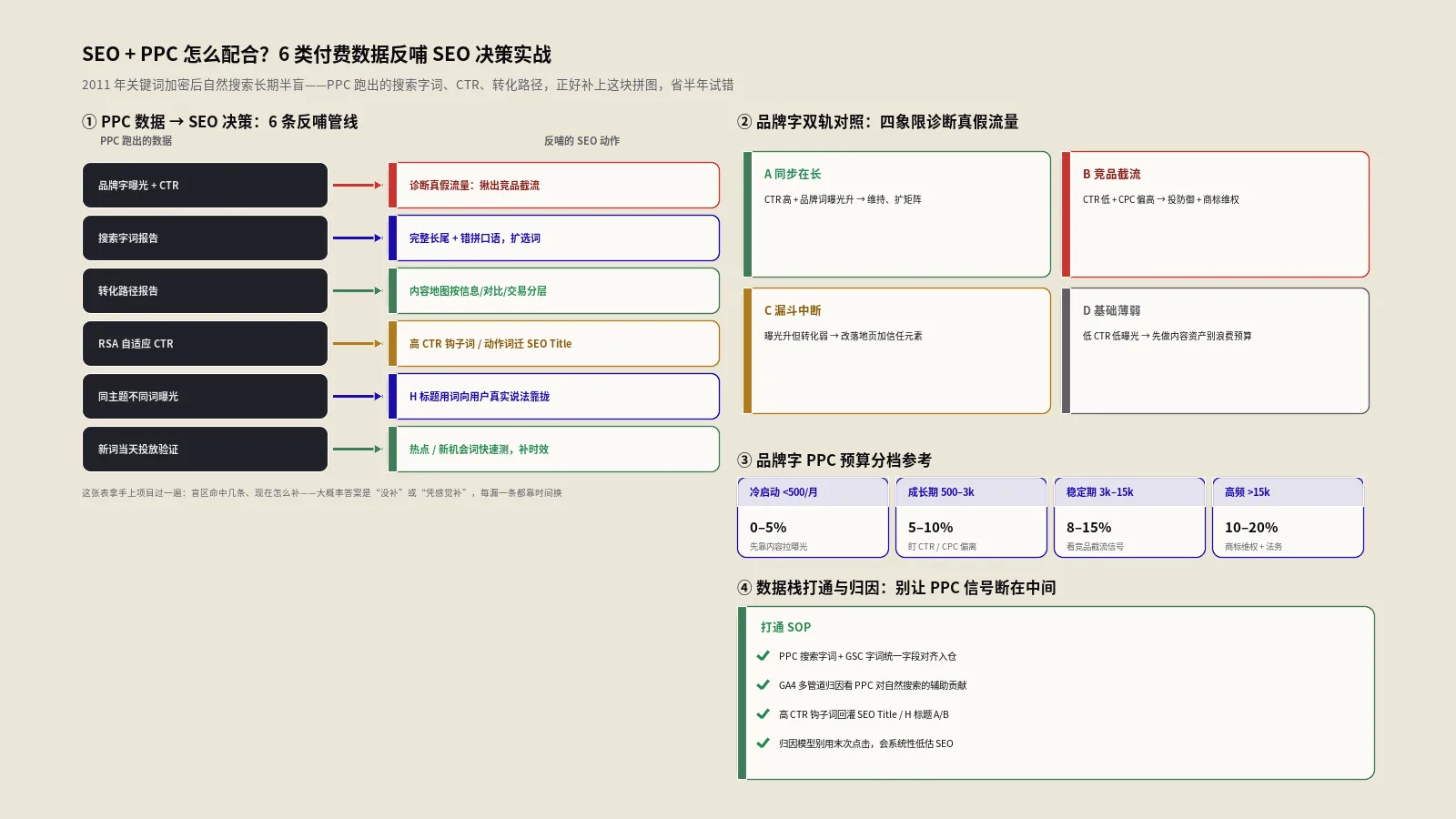This screenshot has height=819, width=1456.
Task: Click section heading ② 品牌字双轨对照
Action: click(x=878, y=122)
